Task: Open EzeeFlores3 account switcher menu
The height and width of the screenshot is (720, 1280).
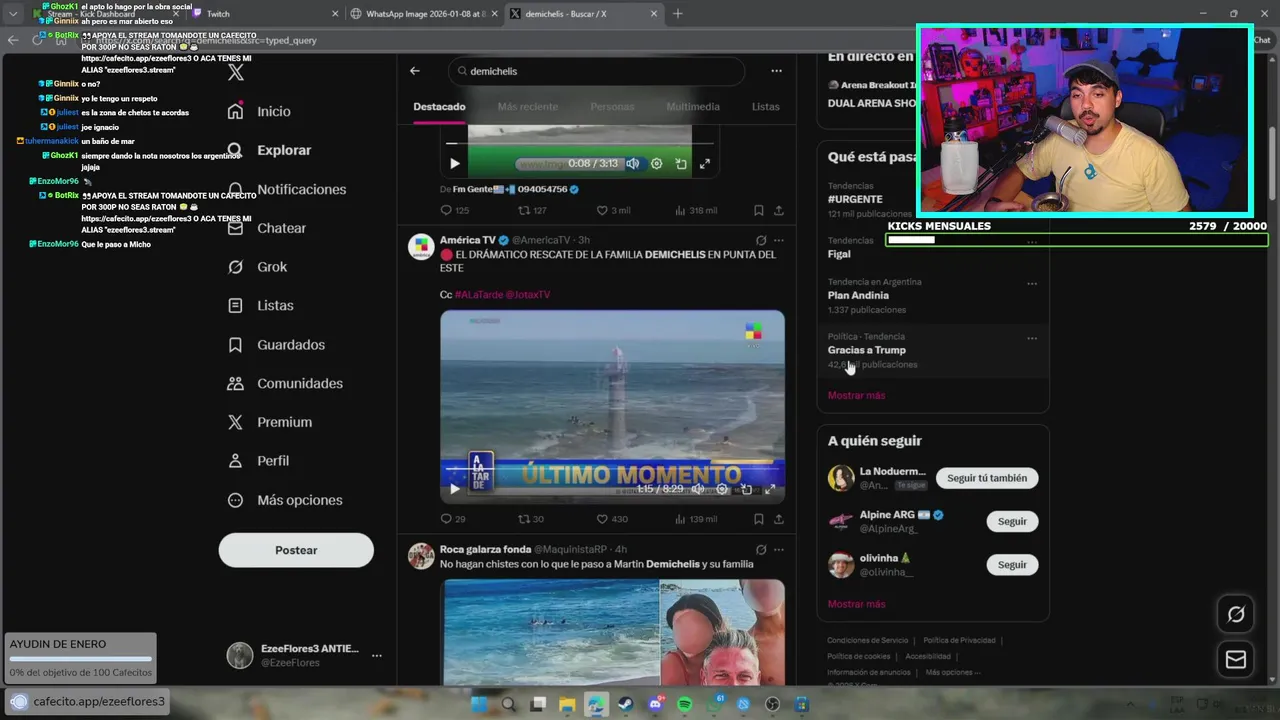Action: coord(305,655)
